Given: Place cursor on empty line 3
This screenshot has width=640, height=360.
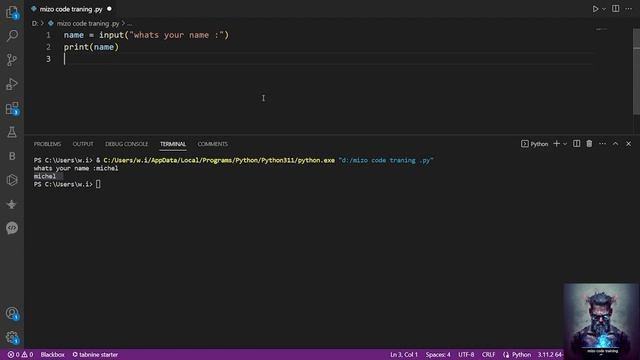Looking at the screenshot, I should click(x=327, y=59).
